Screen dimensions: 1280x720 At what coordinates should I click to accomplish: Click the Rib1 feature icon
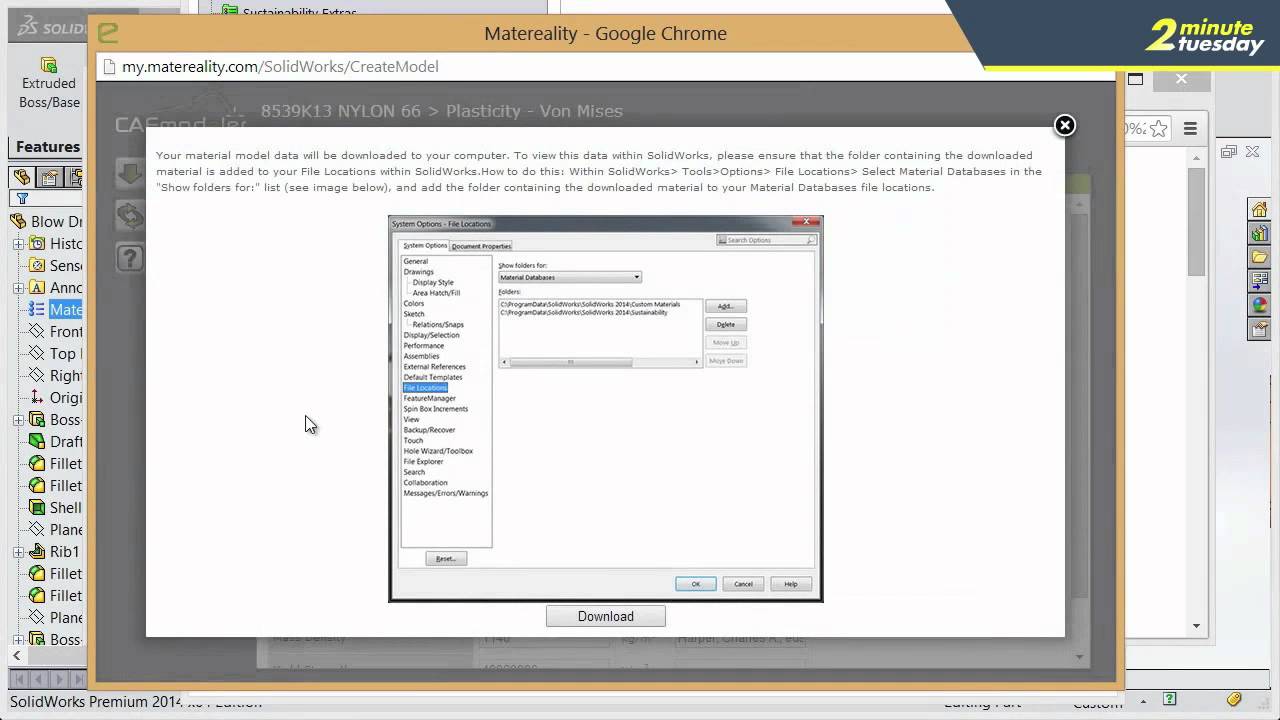[37, 552]
